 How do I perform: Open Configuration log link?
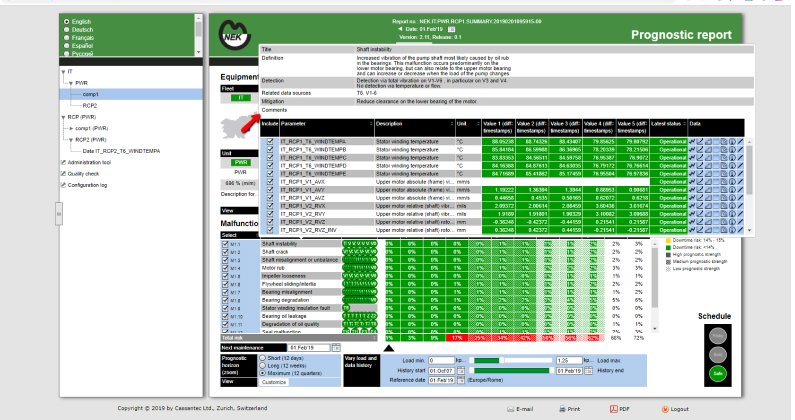(87, 185)
